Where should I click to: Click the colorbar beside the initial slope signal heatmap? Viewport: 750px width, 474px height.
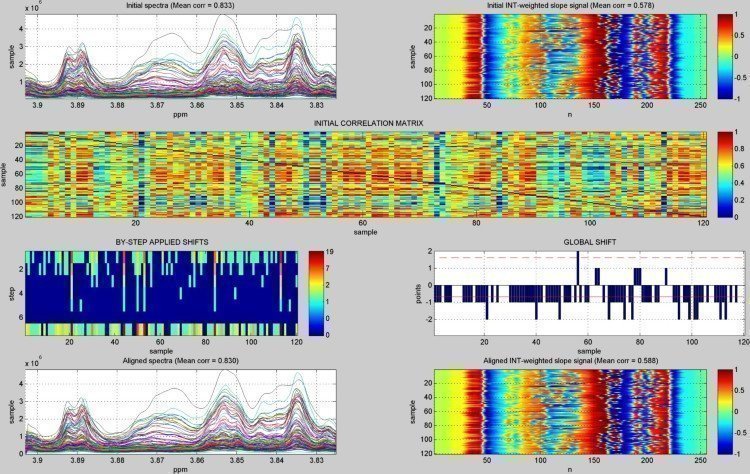pos(725,58)
